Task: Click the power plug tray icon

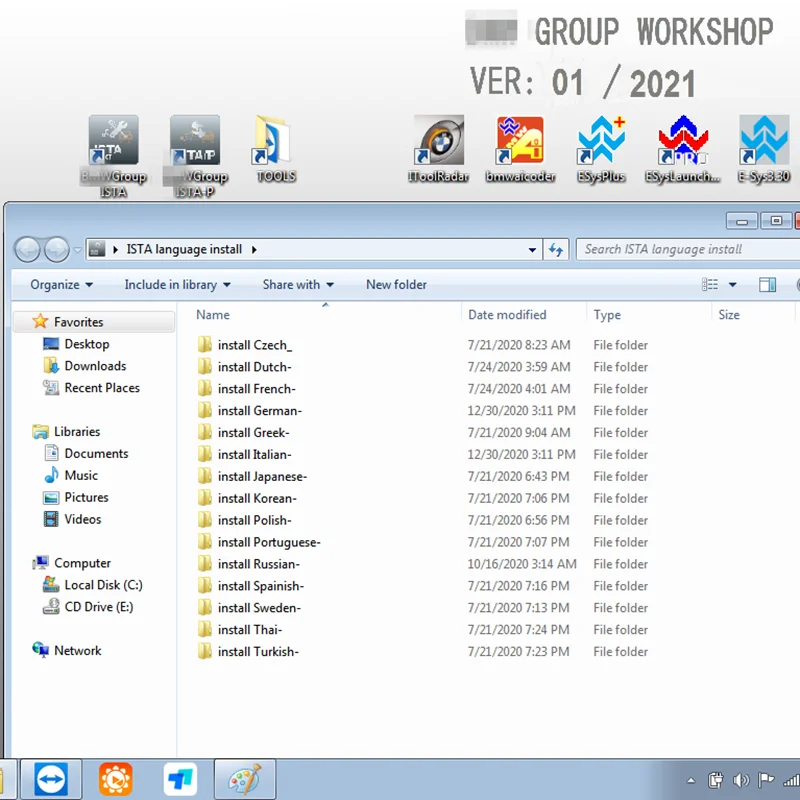Action: (x=715, y=780)
